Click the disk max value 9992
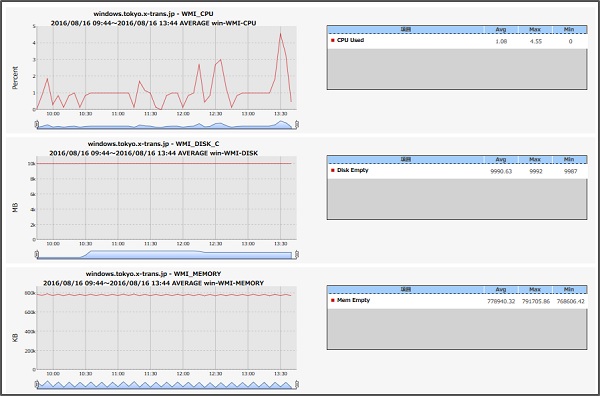The image size is (600, 396). pyautogui.click(x=536, y=172)
